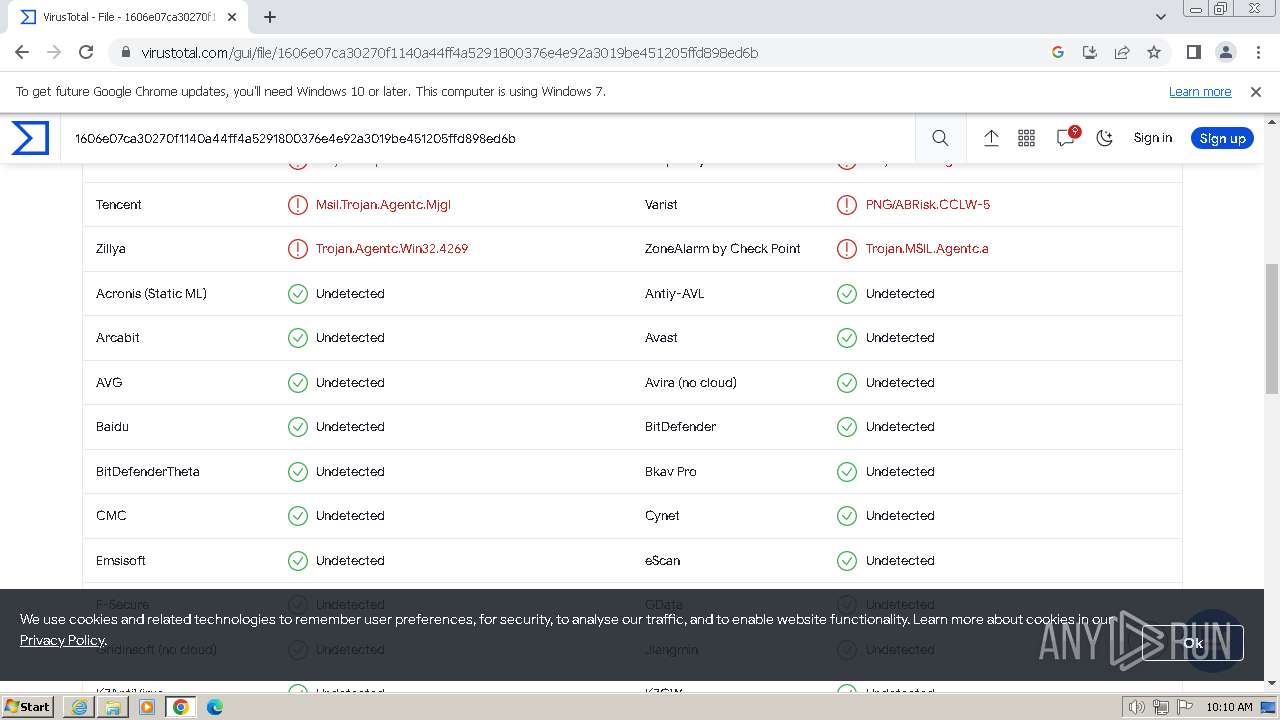Image resolution: width=1280 pixels, height=720 pixels.
Task: Click the page vertical scrollbar
Action: point(1272,330)
